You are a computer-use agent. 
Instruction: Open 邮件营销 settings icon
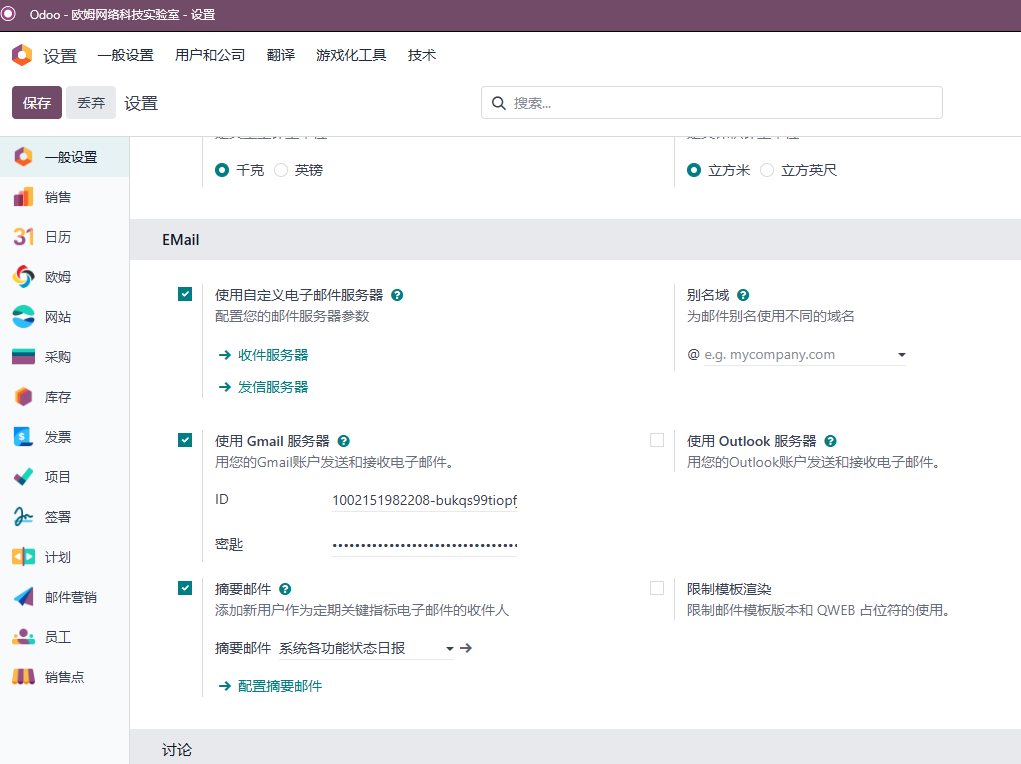(x=23, y=597)
